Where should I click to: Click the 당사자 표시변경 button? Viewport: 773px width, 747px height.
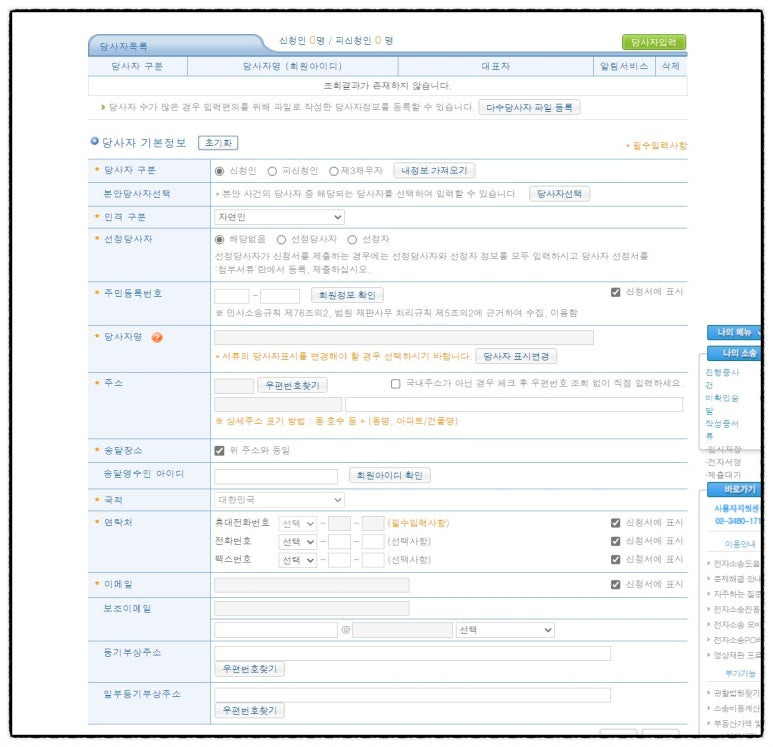tap(516, 356)
